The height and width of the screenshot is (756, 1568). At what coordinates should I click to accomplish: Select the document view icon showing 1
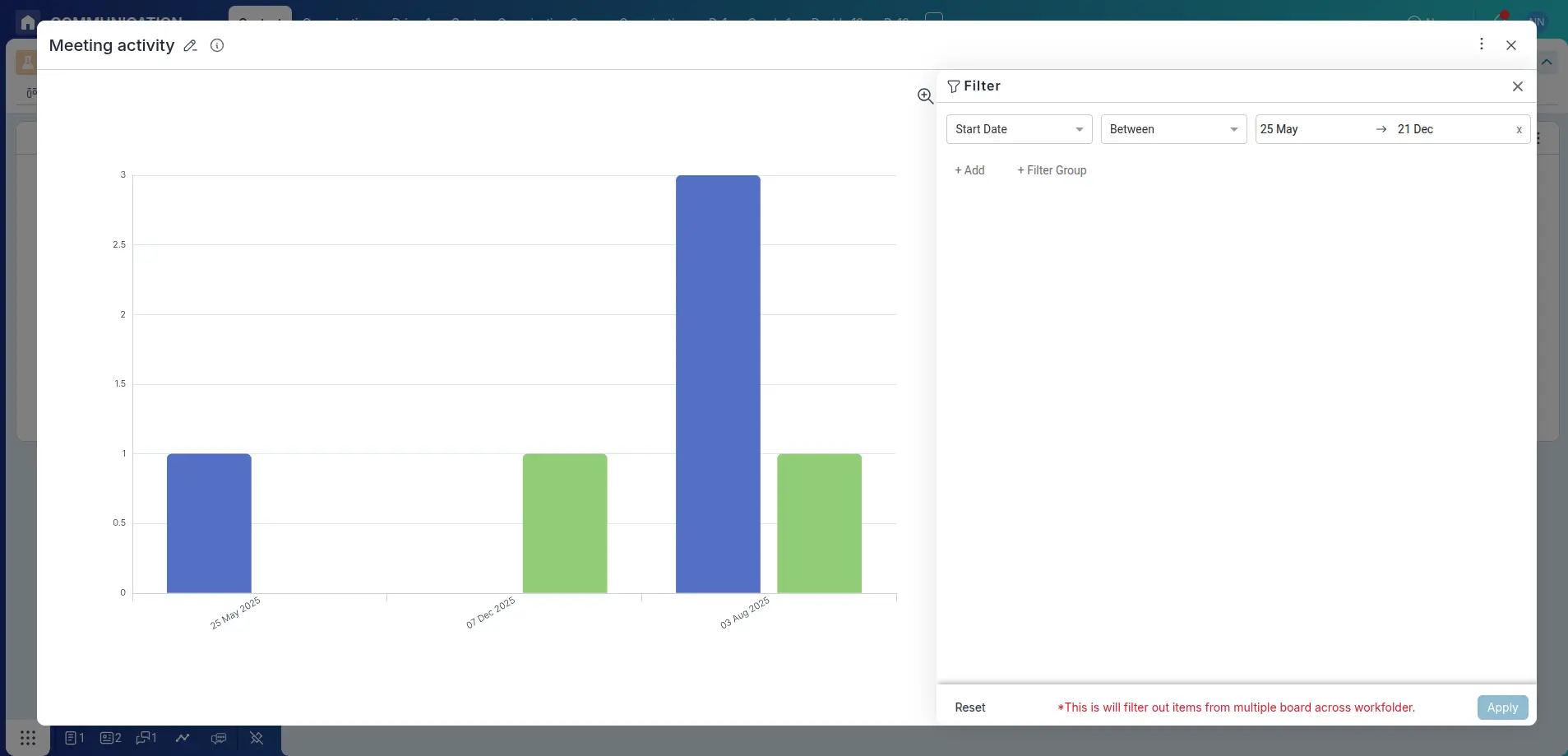(73, 738)
